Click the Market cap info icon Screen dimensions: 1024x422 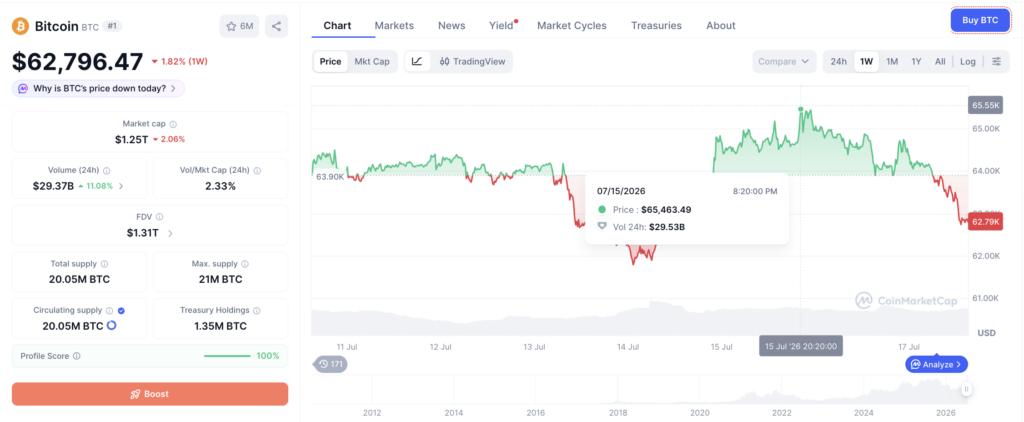click(x=173, y=123)
